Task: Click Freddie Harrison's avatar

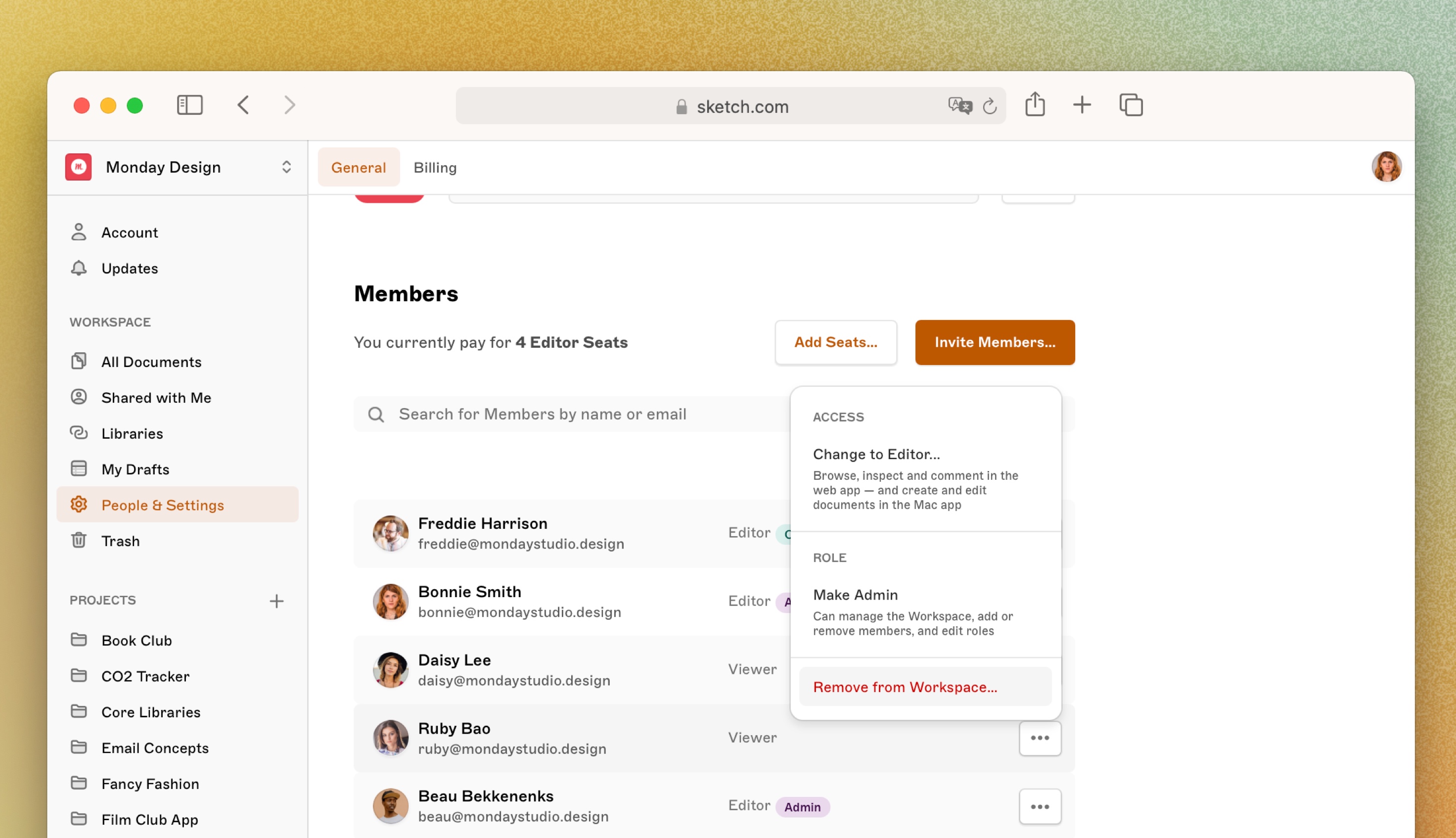Action: tap(391, 533)
